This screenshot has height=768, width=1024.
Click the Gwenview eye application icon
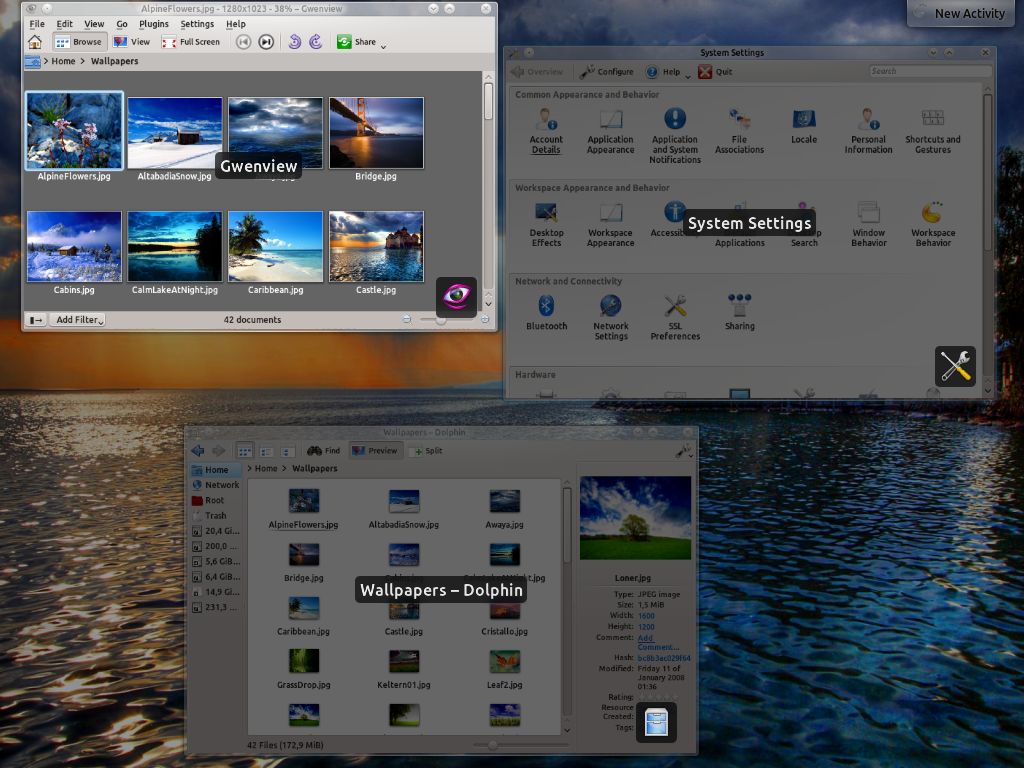pos(456,296)
